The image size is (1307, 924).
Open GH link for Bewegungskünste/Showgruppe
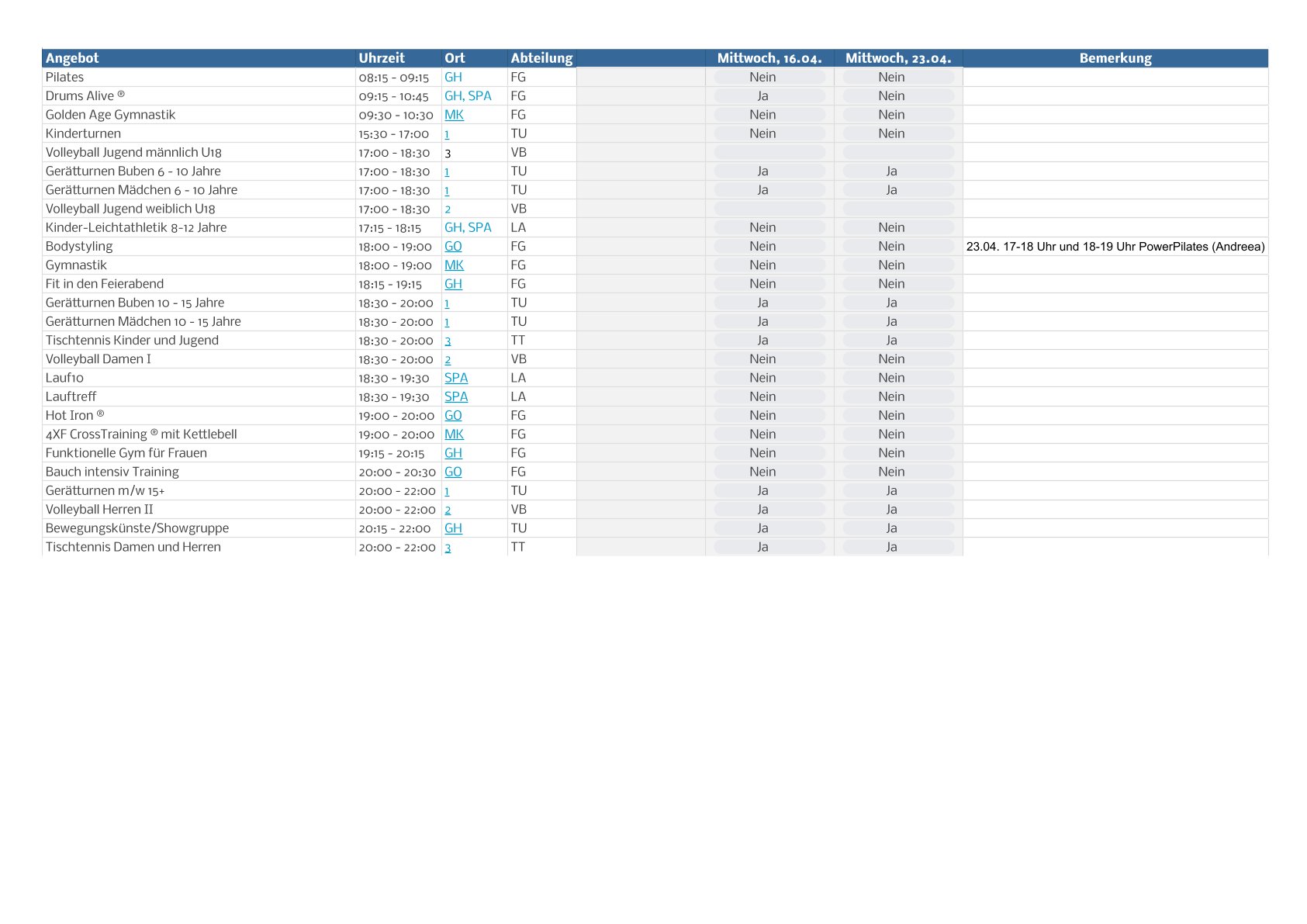[x=453, y=528]
